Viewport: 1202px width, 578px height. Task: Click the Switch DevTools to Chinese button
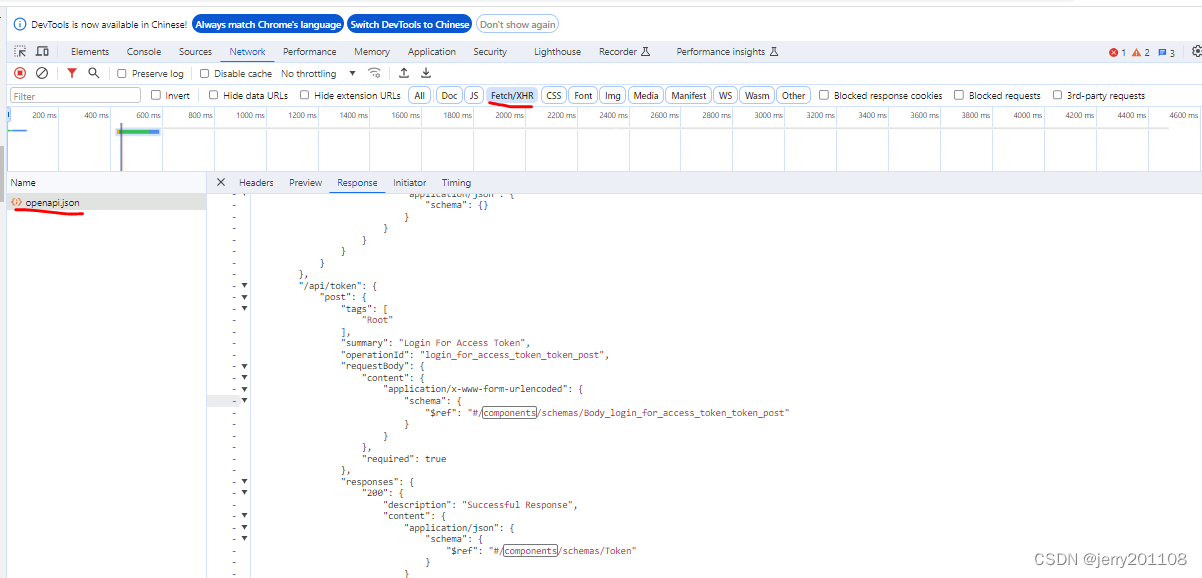409,24
